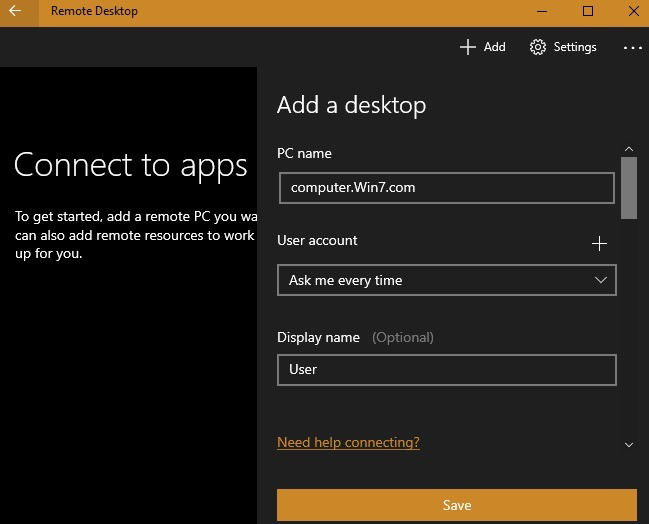Click the plus icon next to Add
Image resolution: width=649 pixels, height=524 pixels.
pyautogui.click(x=468, y=47)
